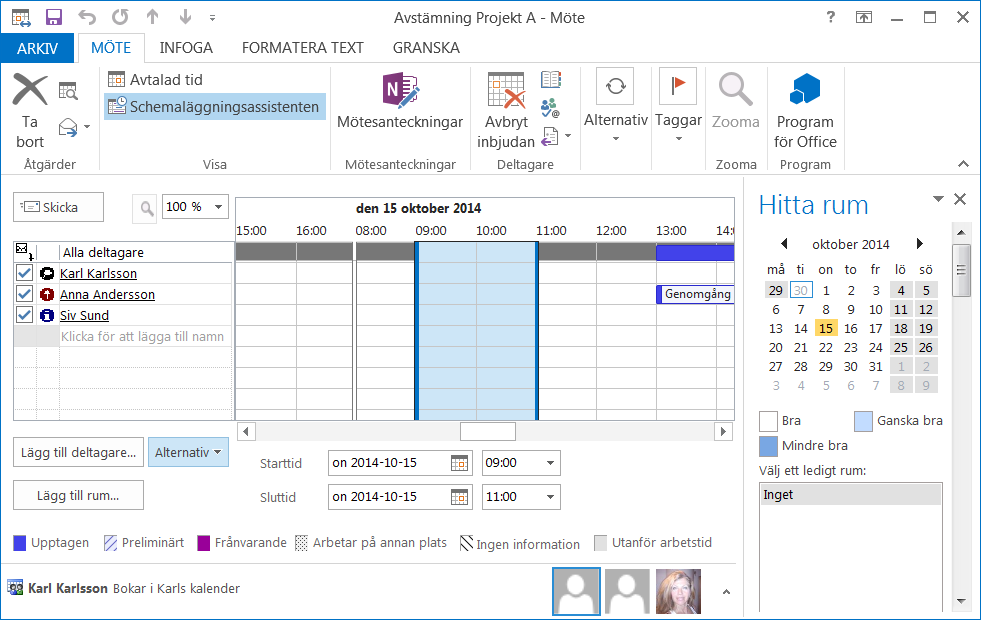Screen dimensions: 981x620
Task: Delete meeting with Ta bort
Action: [x=30, y=111]
